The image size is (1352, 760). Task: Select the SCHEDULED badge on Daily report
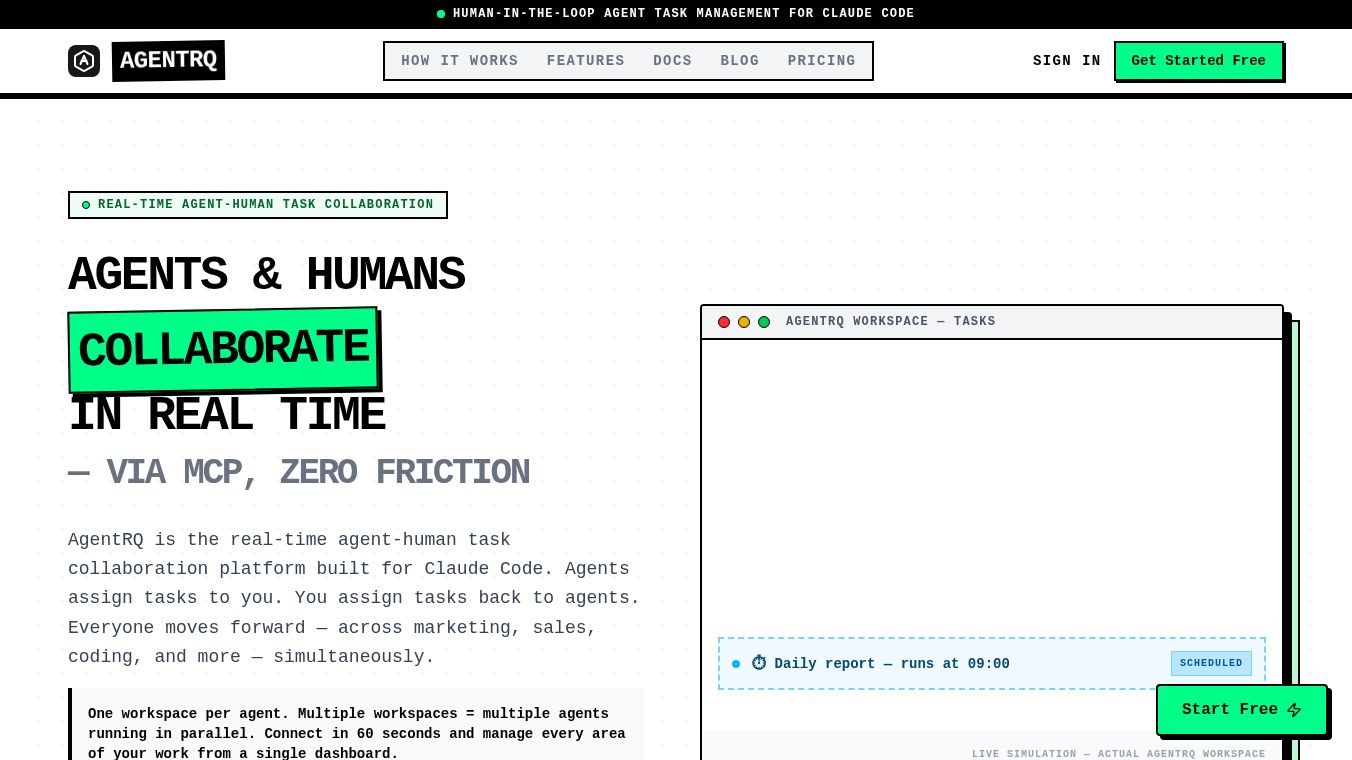click(x=1211, y=663)
